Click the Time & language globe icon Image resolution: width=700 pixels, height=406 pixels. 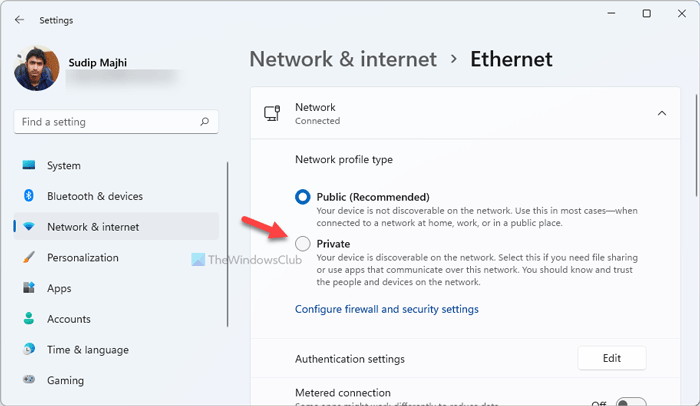(x=29, y=350)
